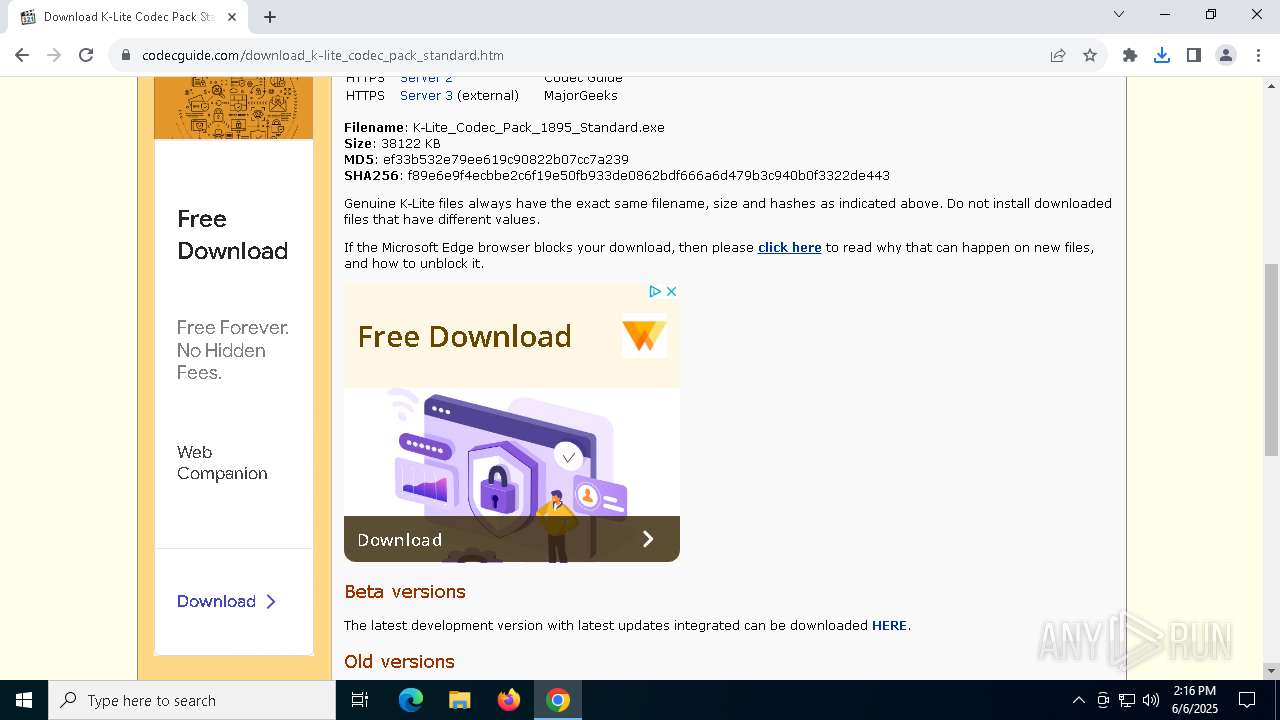Click 'Web Companion' text in sidebar ad
Image resolution: width=1280 pixels, height=720 pixels.
coord(222,463)
